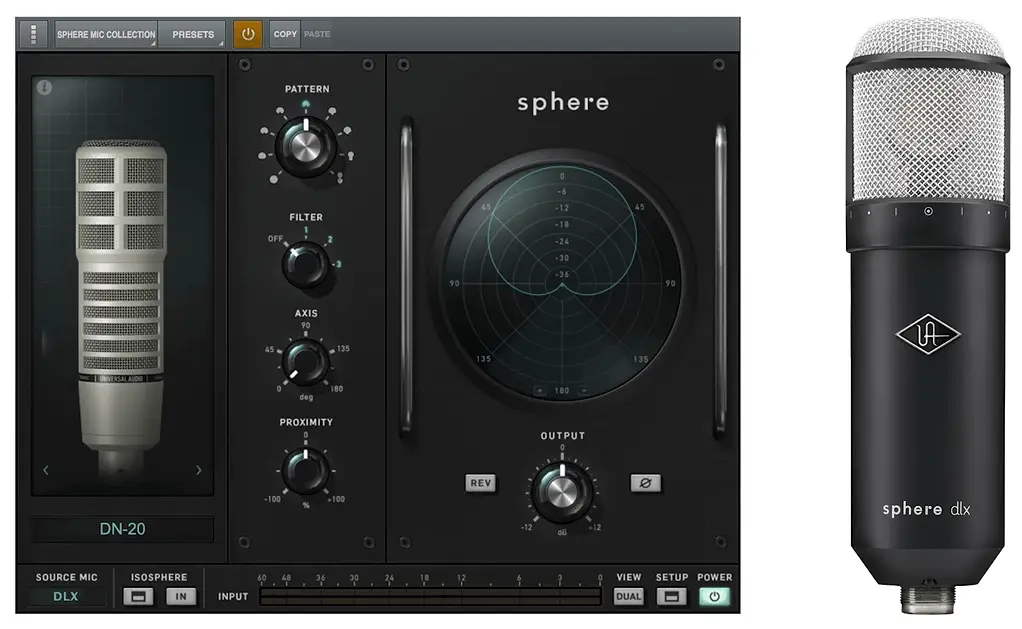1022x629 pixels.
Task: Show mic info with the i icon
Action: coord(44,87)
